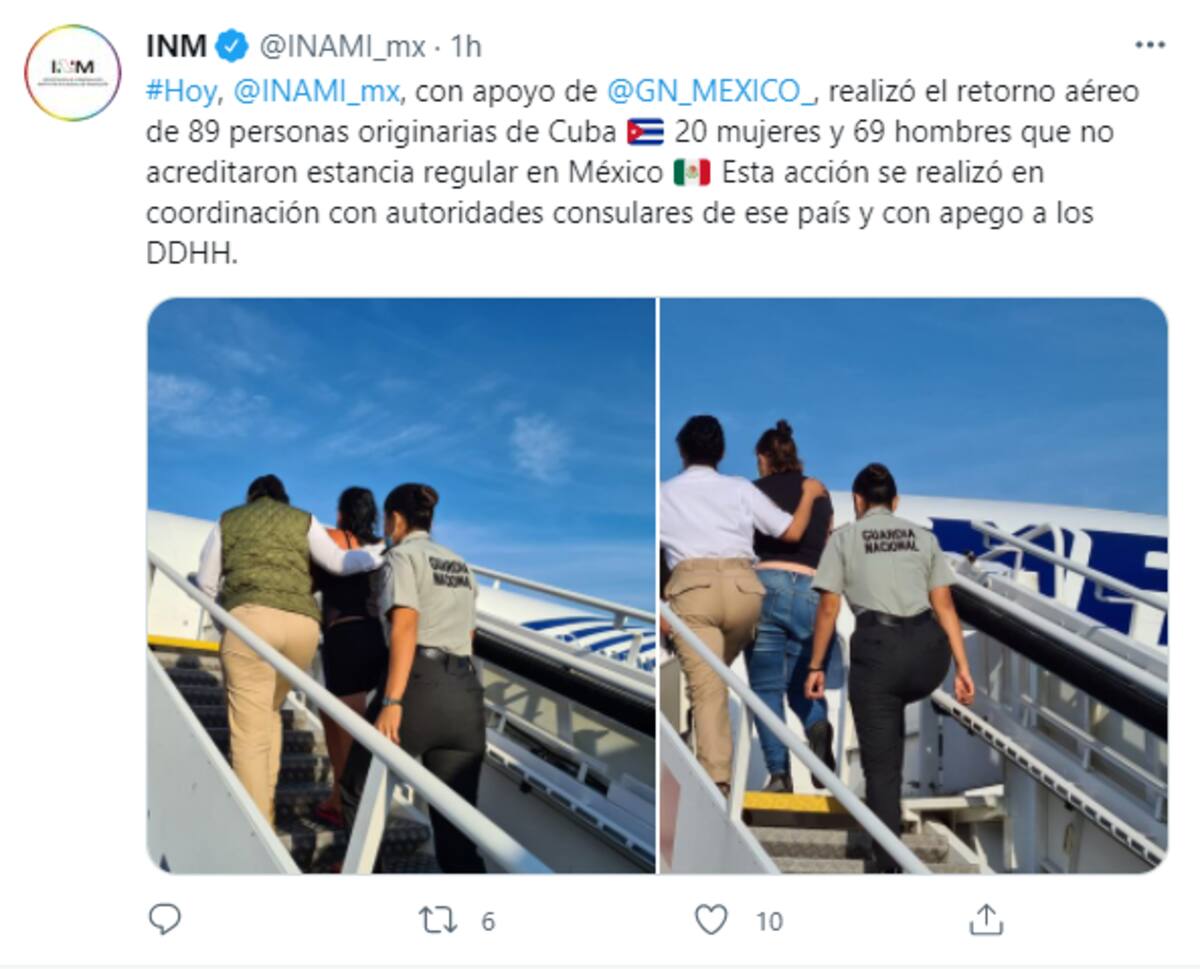
Task: Open the left photo of boarding stairs
Action: [x=401, y=586]
